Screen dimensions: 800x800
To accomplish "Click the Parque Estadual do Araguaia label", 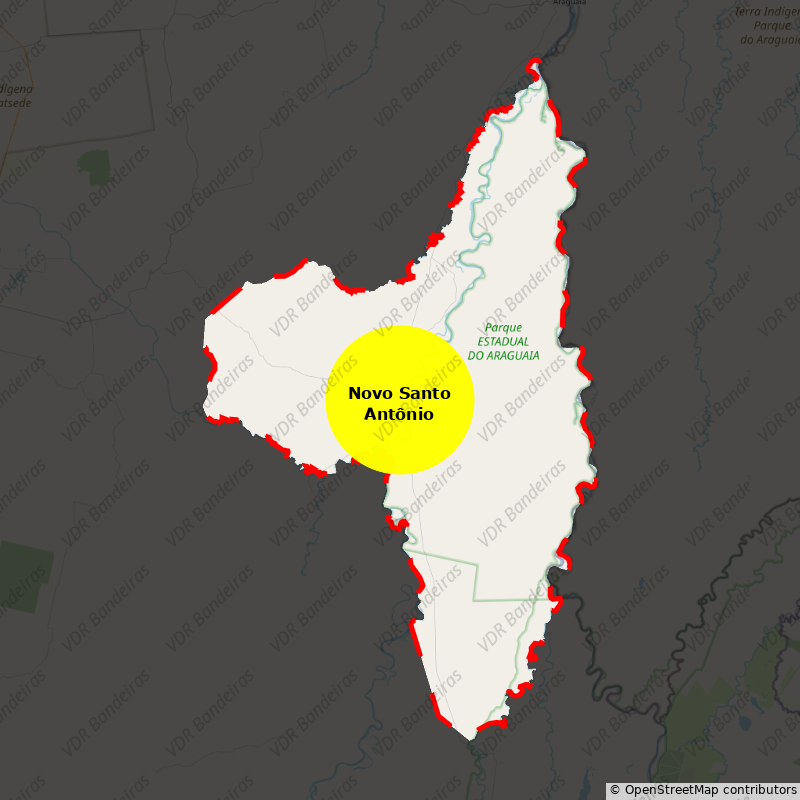I will [503, 341].
